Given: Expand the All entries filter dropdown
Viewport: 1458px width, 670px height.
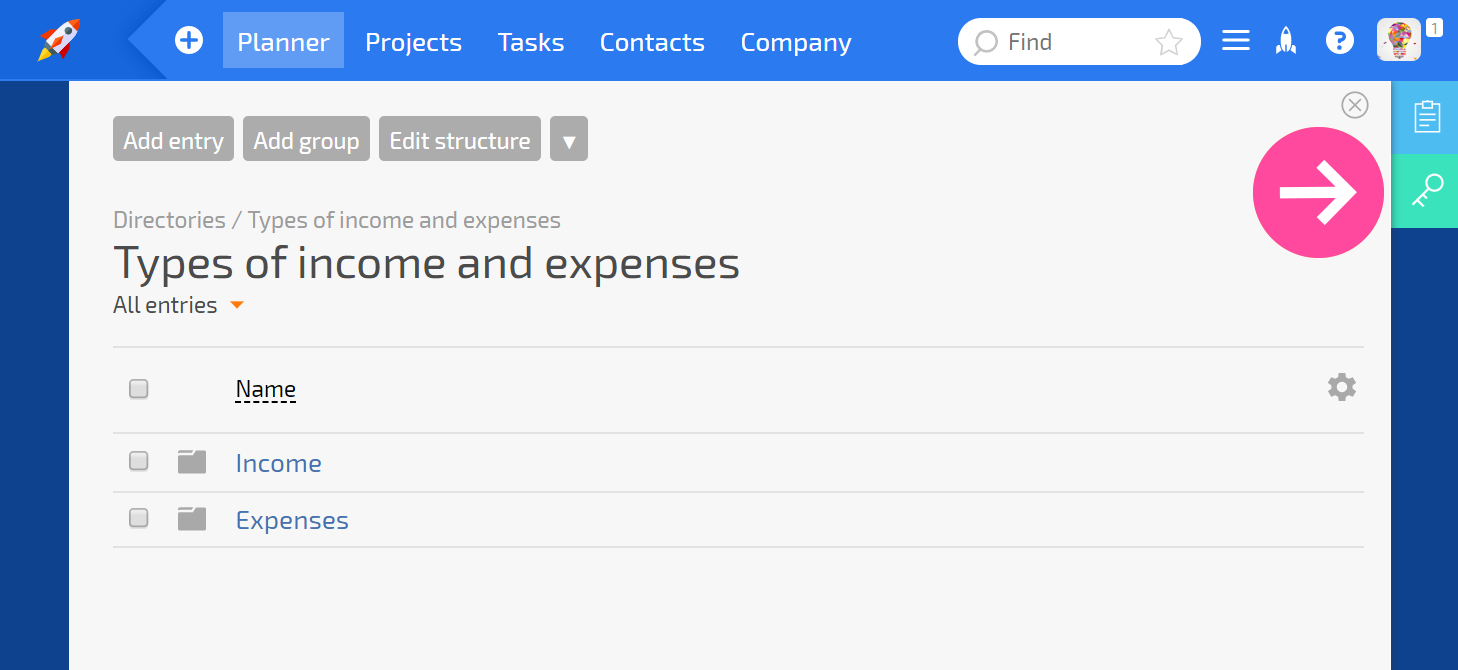Looking at the screenshot, I should [x=179, y=305].
